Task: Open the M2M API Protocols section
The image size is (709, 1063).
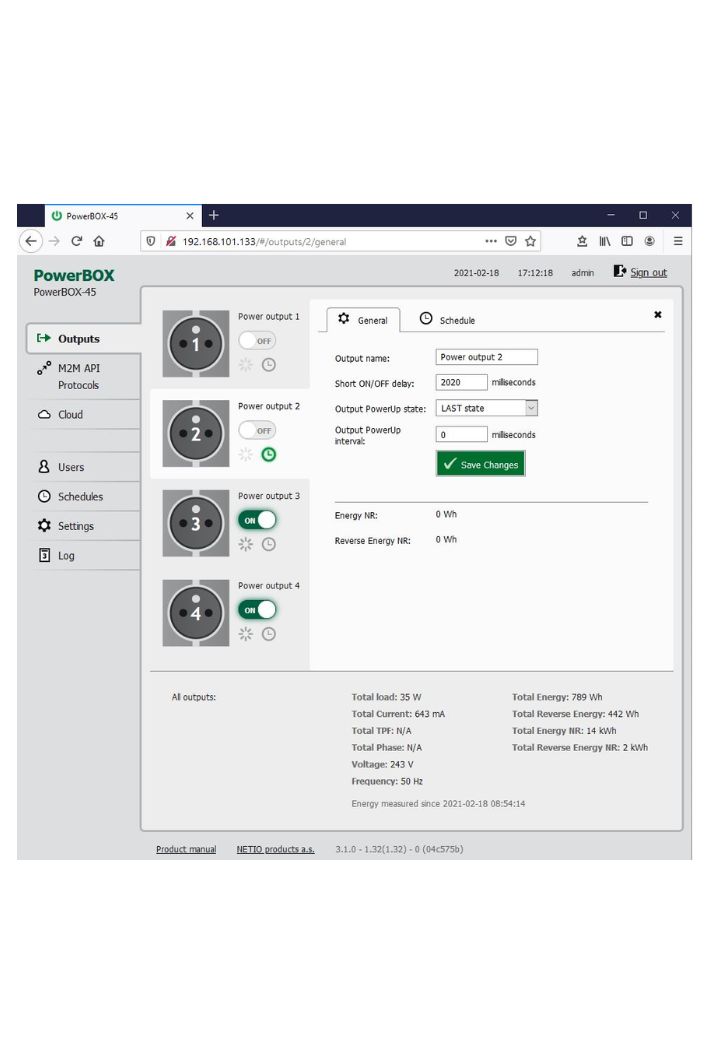Action: [78, 376]
